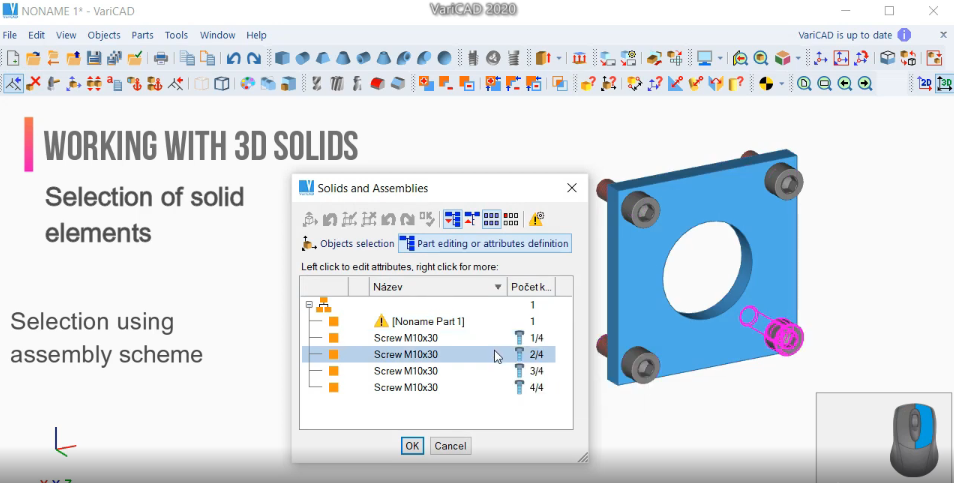Click the Print icon in toolbar
Screen dimensions: 954x483
click(x=160, y=58)
